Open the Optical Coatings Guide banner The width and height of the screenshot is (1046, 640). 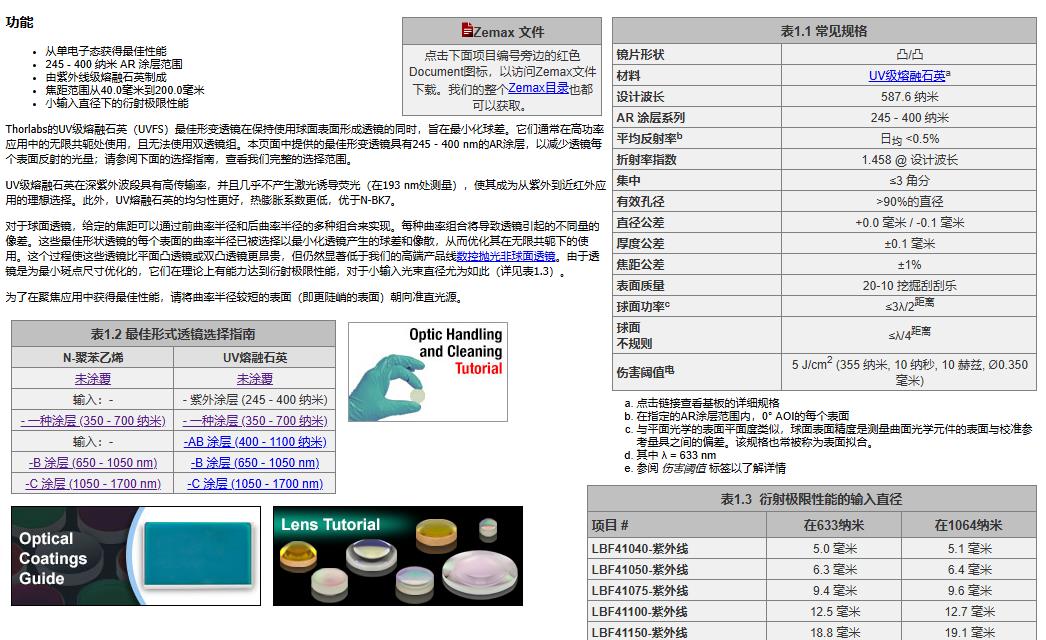click(x=136, y=556)
